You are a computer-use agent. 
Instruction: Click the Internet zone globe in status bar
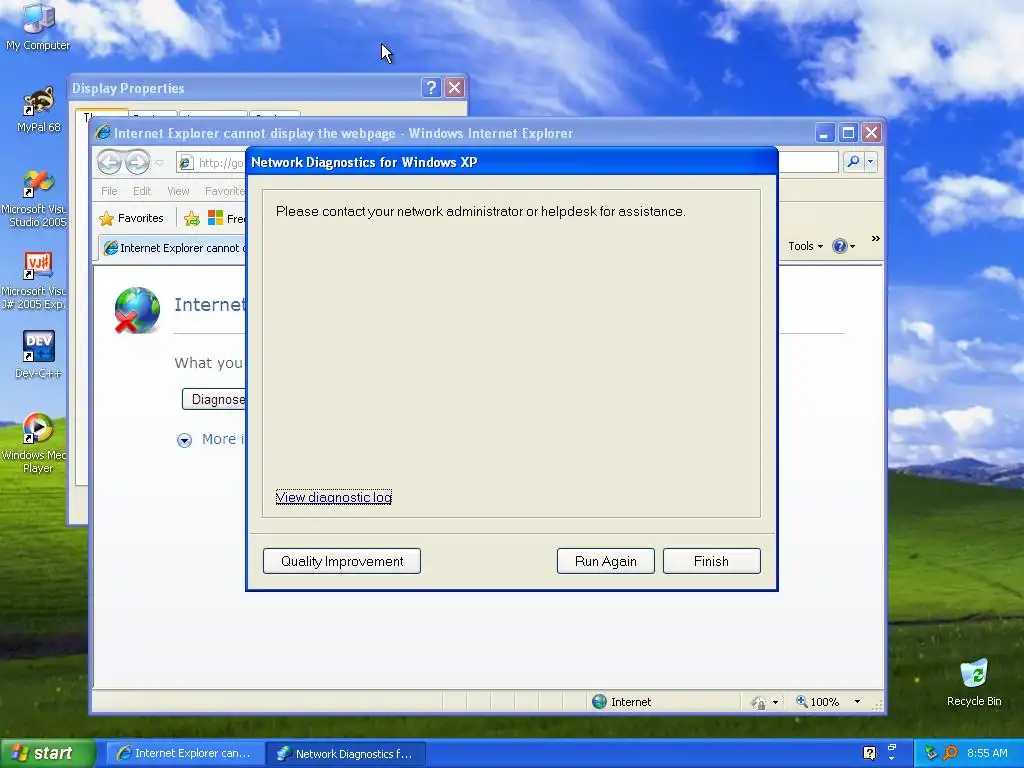600,701
